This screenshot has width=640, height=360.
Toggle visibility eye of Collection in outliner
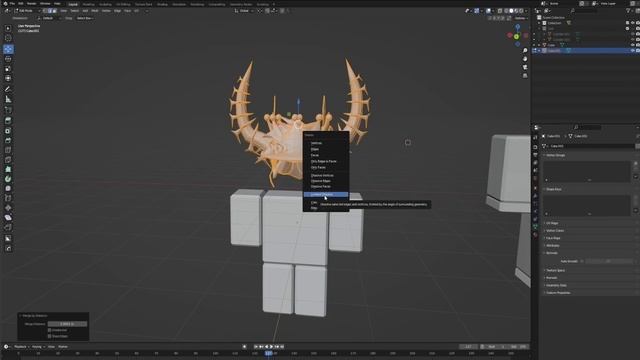pyautogui.click(x=633, y=23)
